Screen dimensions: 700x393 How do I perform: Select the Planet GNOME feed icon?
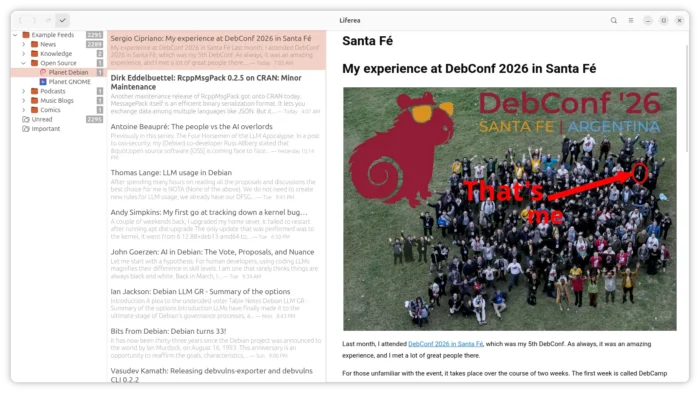[x=43, y=82]
